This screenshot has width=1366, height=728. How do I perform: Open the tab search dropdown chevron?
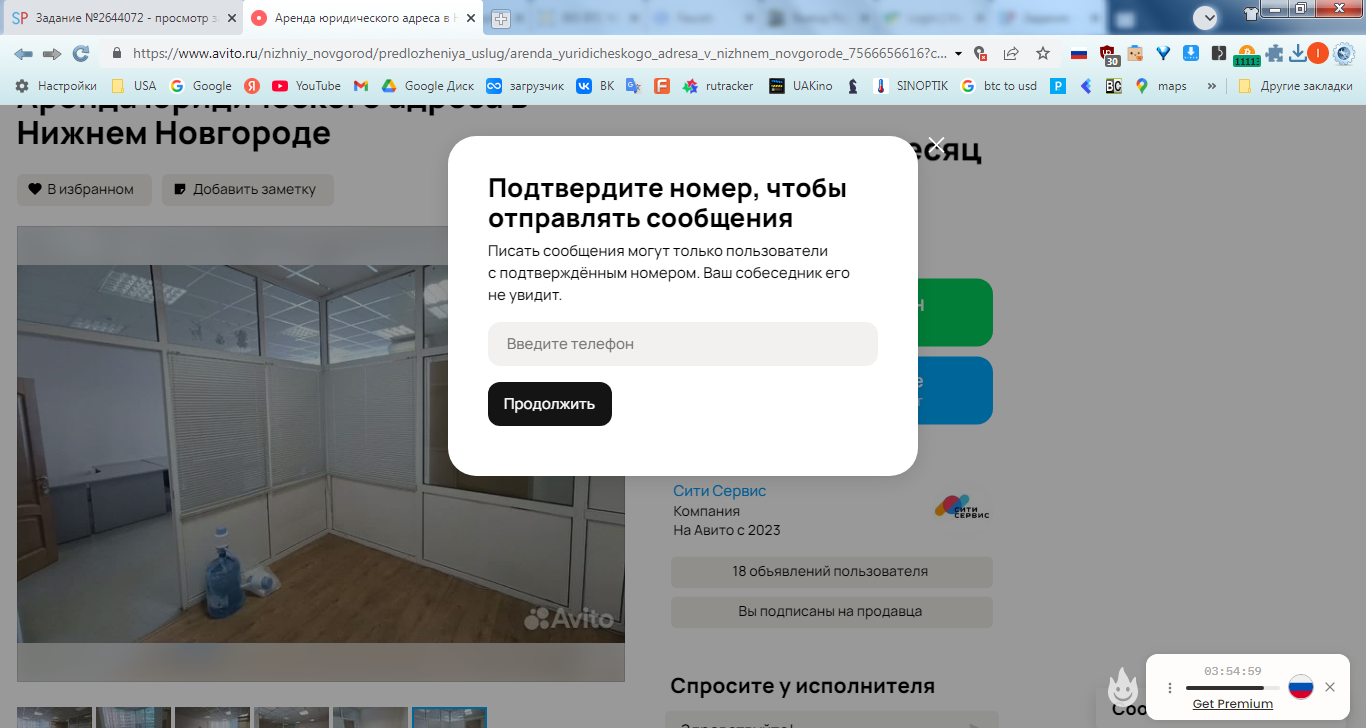click(x=1206, y=17)
